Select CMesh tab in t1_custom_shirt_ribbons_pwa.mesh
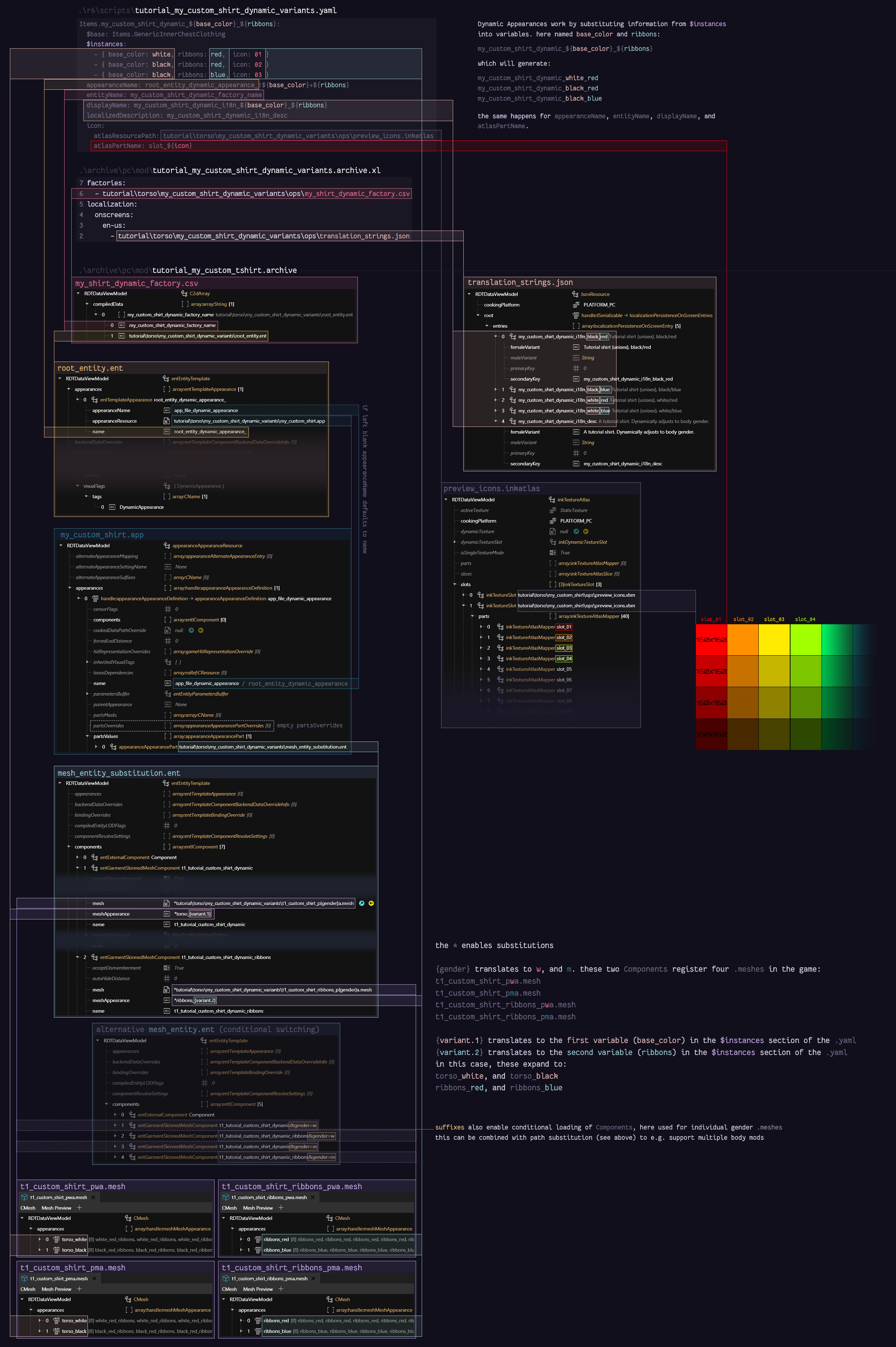896x1347 pixels. (x=229, y=1208)
